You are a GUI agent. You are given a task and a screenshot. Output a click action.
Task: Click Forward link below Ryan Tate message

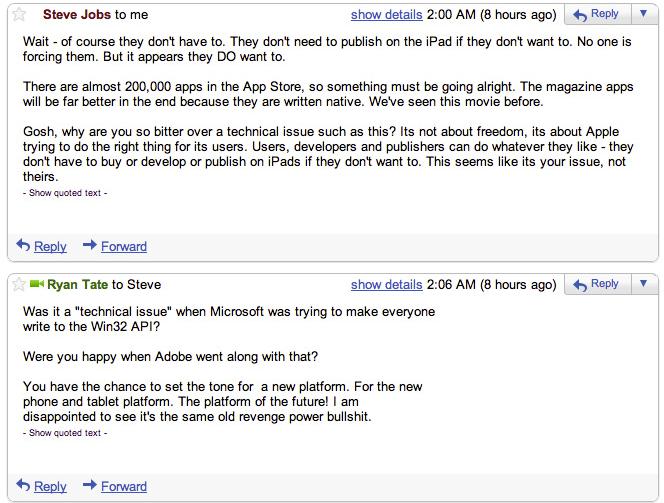point(124,487)
